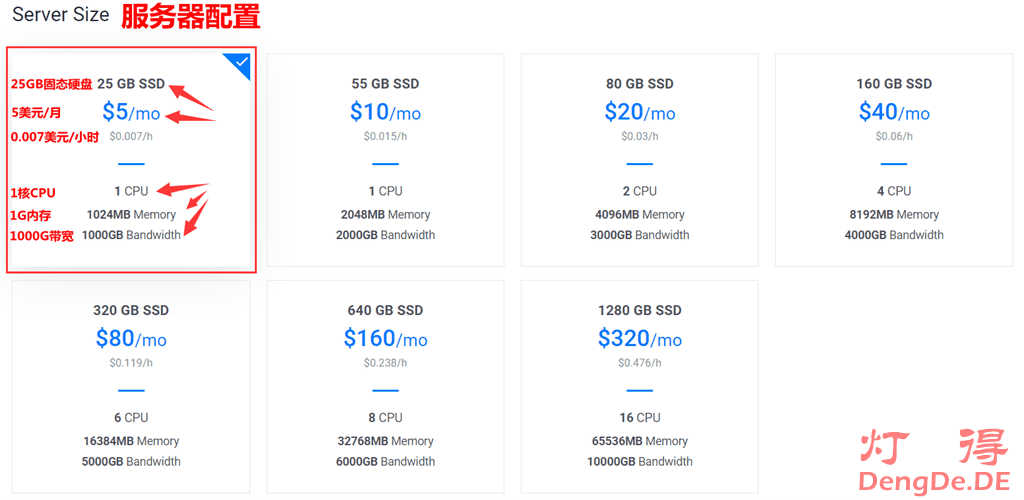This screenshot has width=1024, height=500.
Task: Click the 8192MB Memory label
Action: tap(893, 214)
